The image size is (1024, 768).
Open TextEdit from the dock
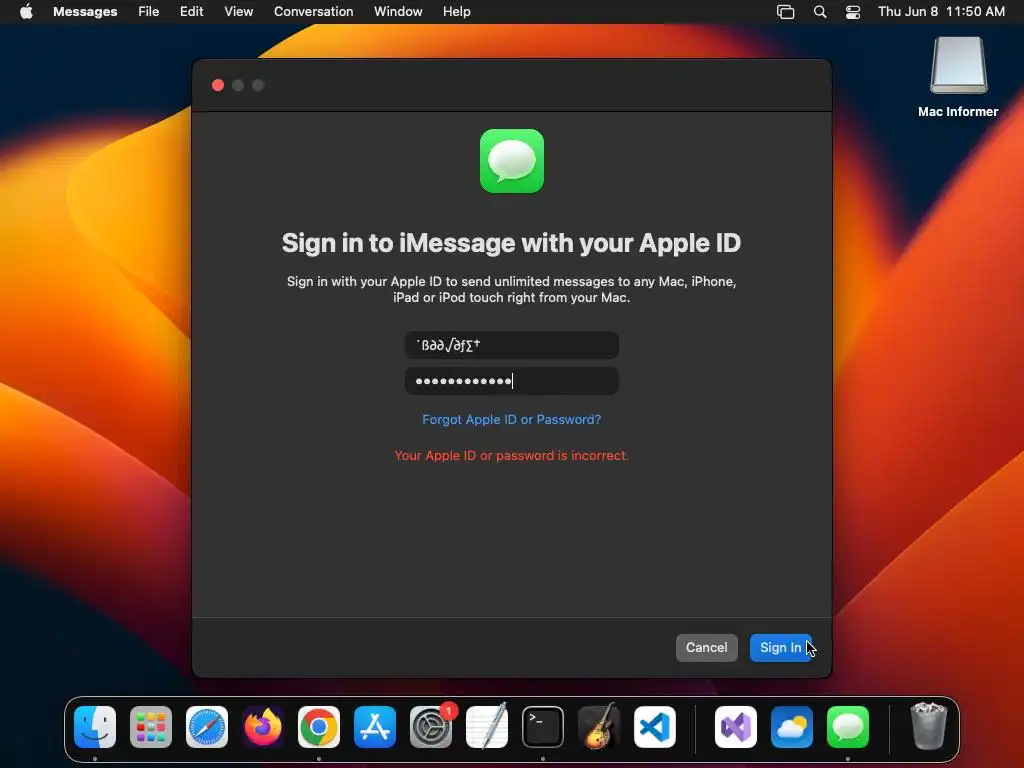click(487, 727)
